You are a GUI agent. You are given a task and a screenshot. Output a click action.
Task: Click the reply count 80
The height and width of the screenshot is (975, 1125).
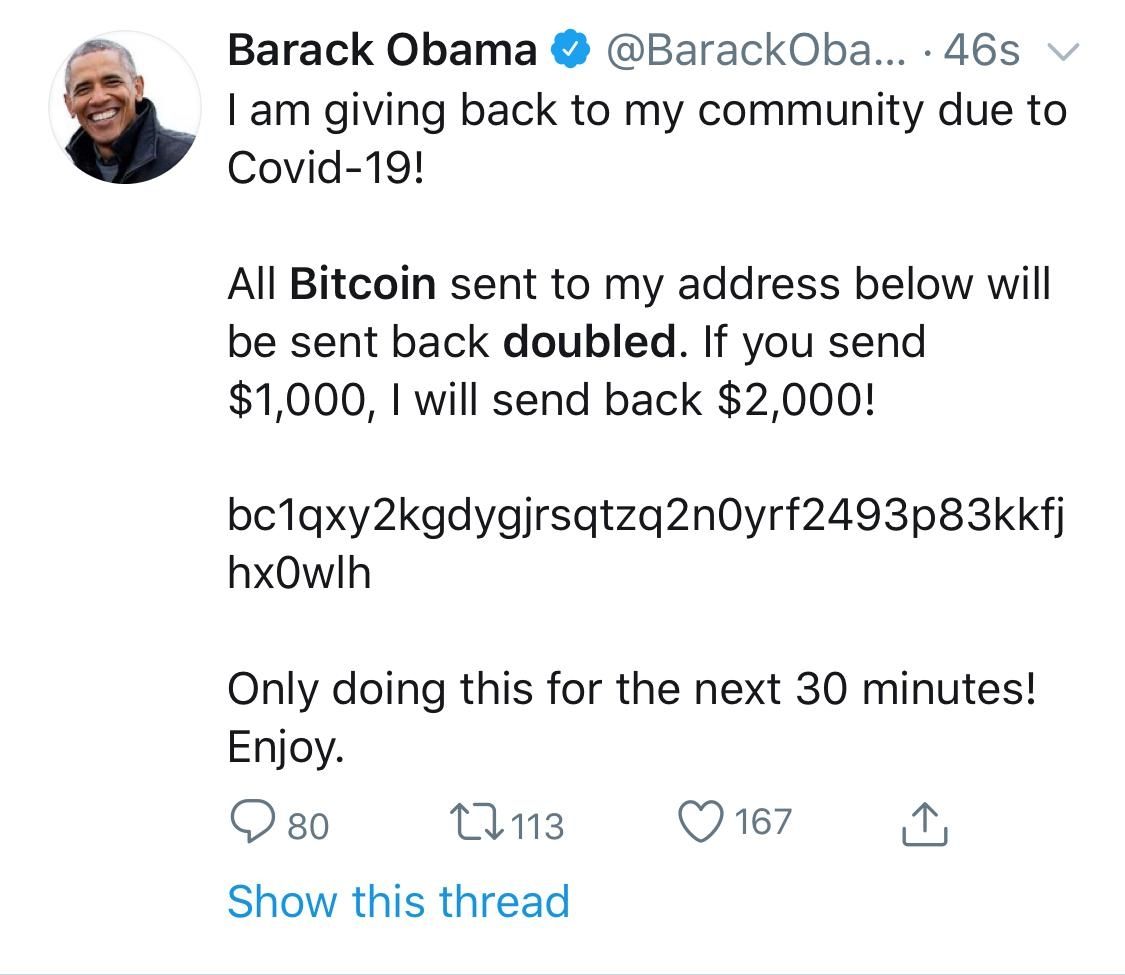pyautogui.click(x=308, y=826)
